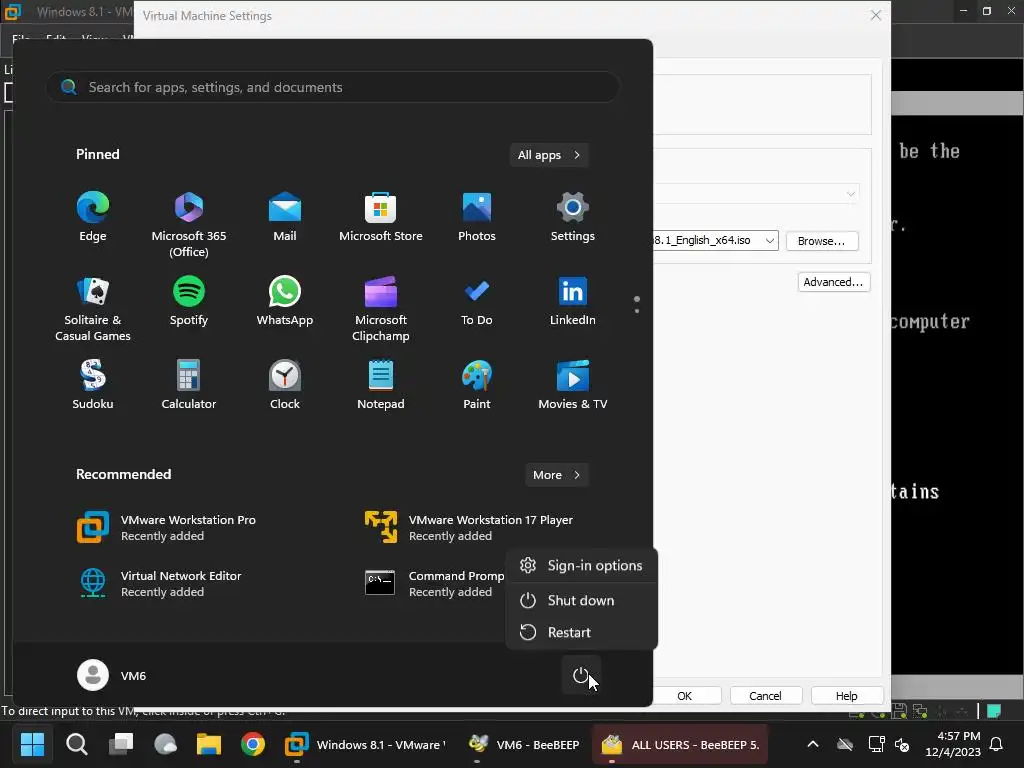Open the Clock app

(285, 385)
